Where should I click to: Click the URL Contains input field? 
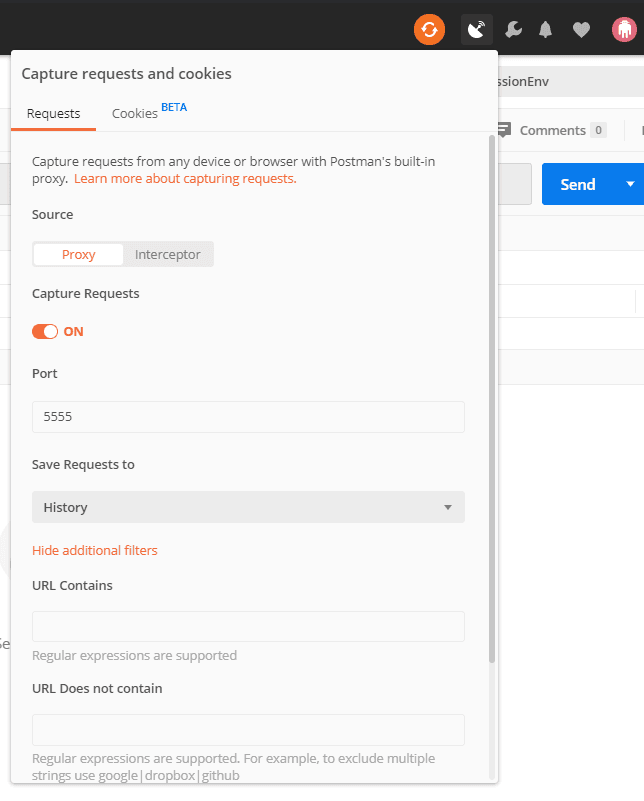pyautogui.click(x=248, y=626)
